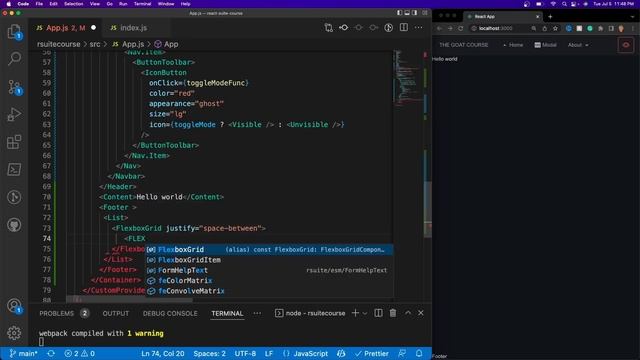640x360 pixels.
Task: Open the DEBUG CONSOLE panel tab
Action: [x=170, y=313]
